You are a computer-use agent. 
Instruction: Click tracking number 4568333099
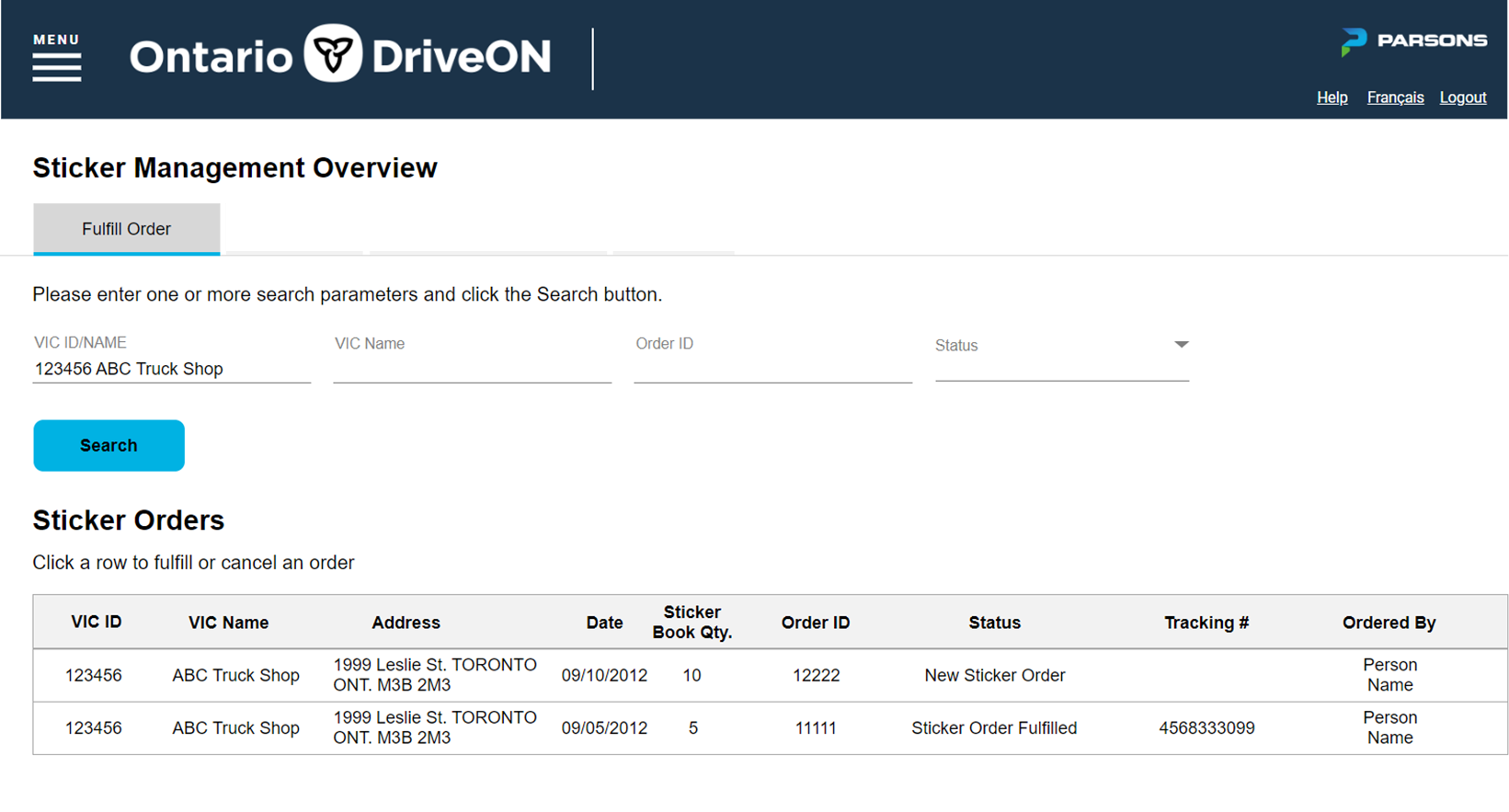click(x=1206, y=728)
